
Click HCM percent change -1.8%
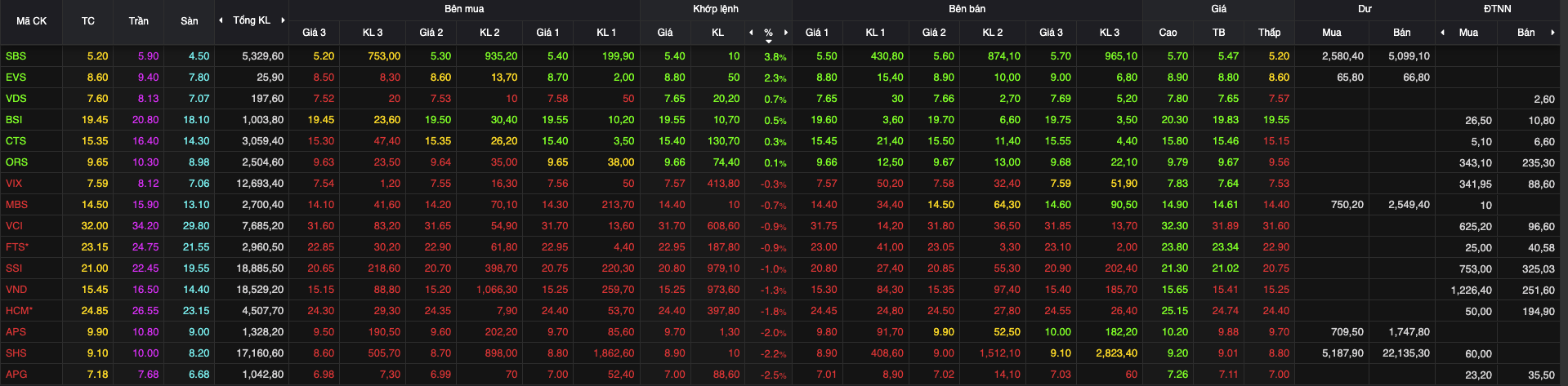click(x=773, y=312)
